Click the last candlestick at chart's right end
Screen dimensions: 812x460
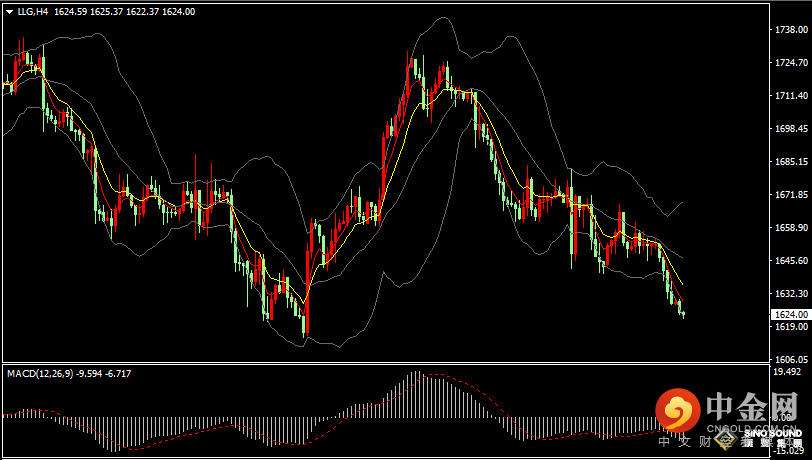point(684,314)
